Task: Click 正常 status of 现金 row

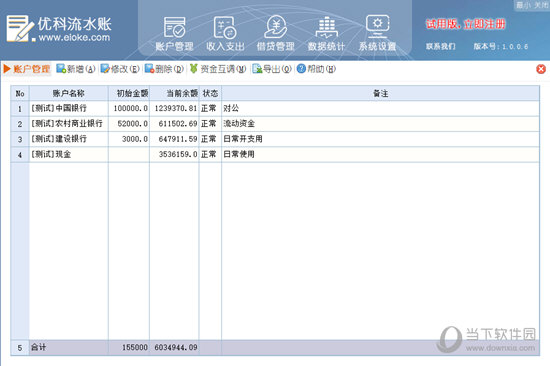Action: [x=210, y=154]
